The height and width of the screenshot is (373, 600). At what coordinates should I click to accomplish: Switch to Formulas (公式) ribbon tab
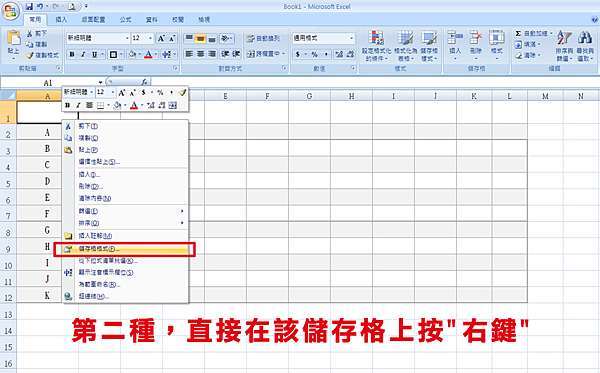click(x=126, y=19)
